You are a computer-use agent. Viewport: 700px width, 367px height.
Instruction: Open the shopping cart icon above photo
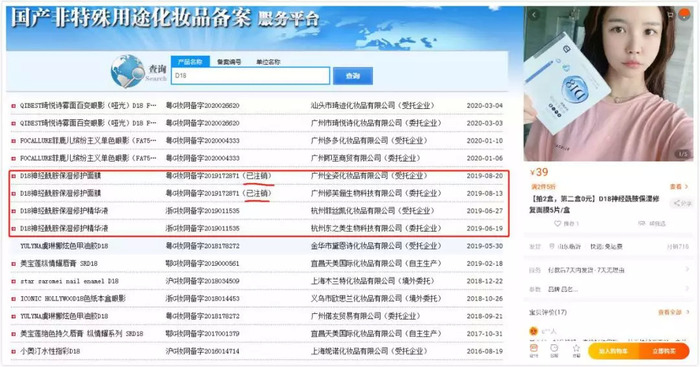(670, 15)
